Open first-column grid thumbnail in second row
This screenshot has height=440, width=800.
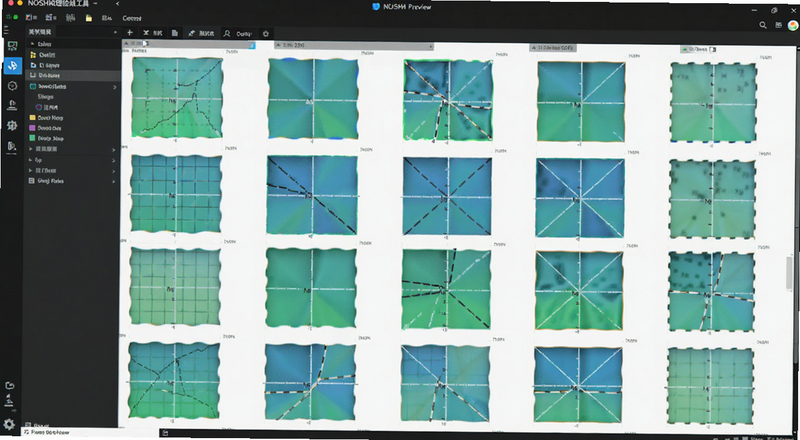(176, 194)
